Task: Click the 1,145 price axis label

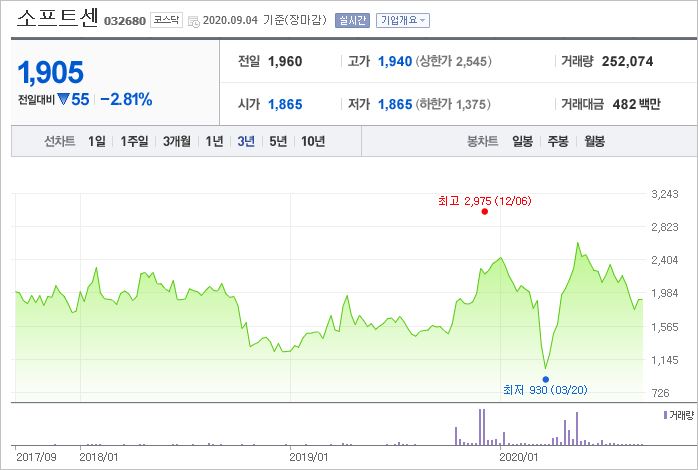Action: click(665, 360)
